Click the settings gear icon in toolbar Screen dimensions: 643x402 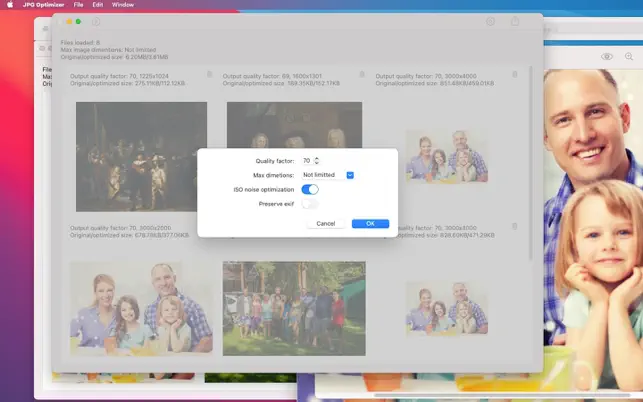point(490,22)
